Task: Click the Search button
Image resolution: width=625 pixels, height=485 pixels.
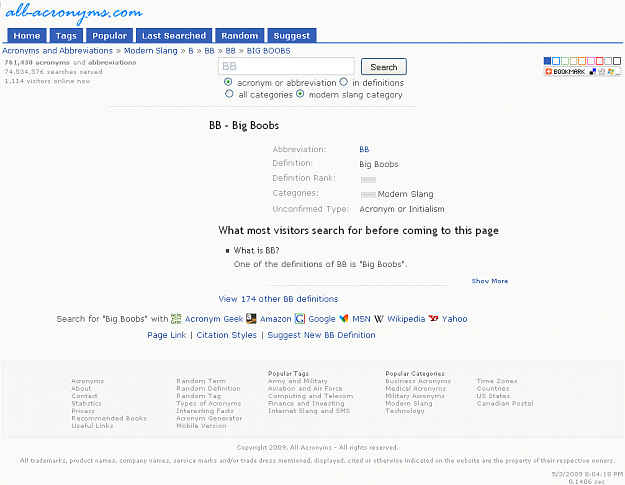Action: [383, 67]
